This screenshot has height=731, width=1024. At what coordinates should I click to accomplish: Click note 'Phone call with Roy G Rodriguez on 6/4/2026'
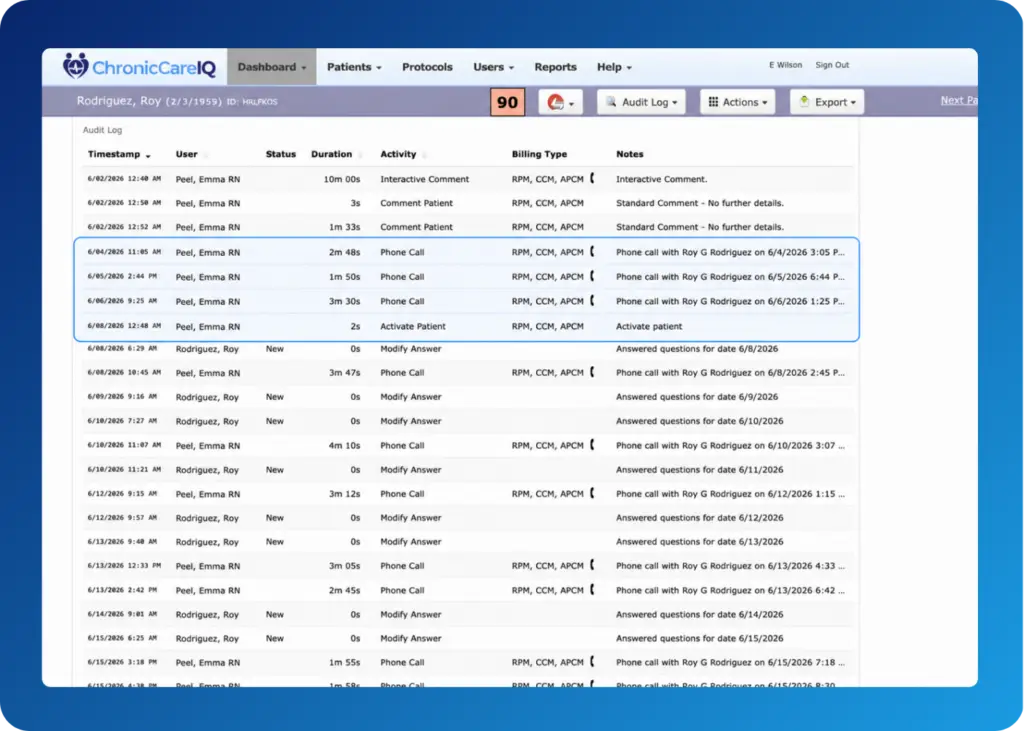pyautogui.click(x=730, y=252)
